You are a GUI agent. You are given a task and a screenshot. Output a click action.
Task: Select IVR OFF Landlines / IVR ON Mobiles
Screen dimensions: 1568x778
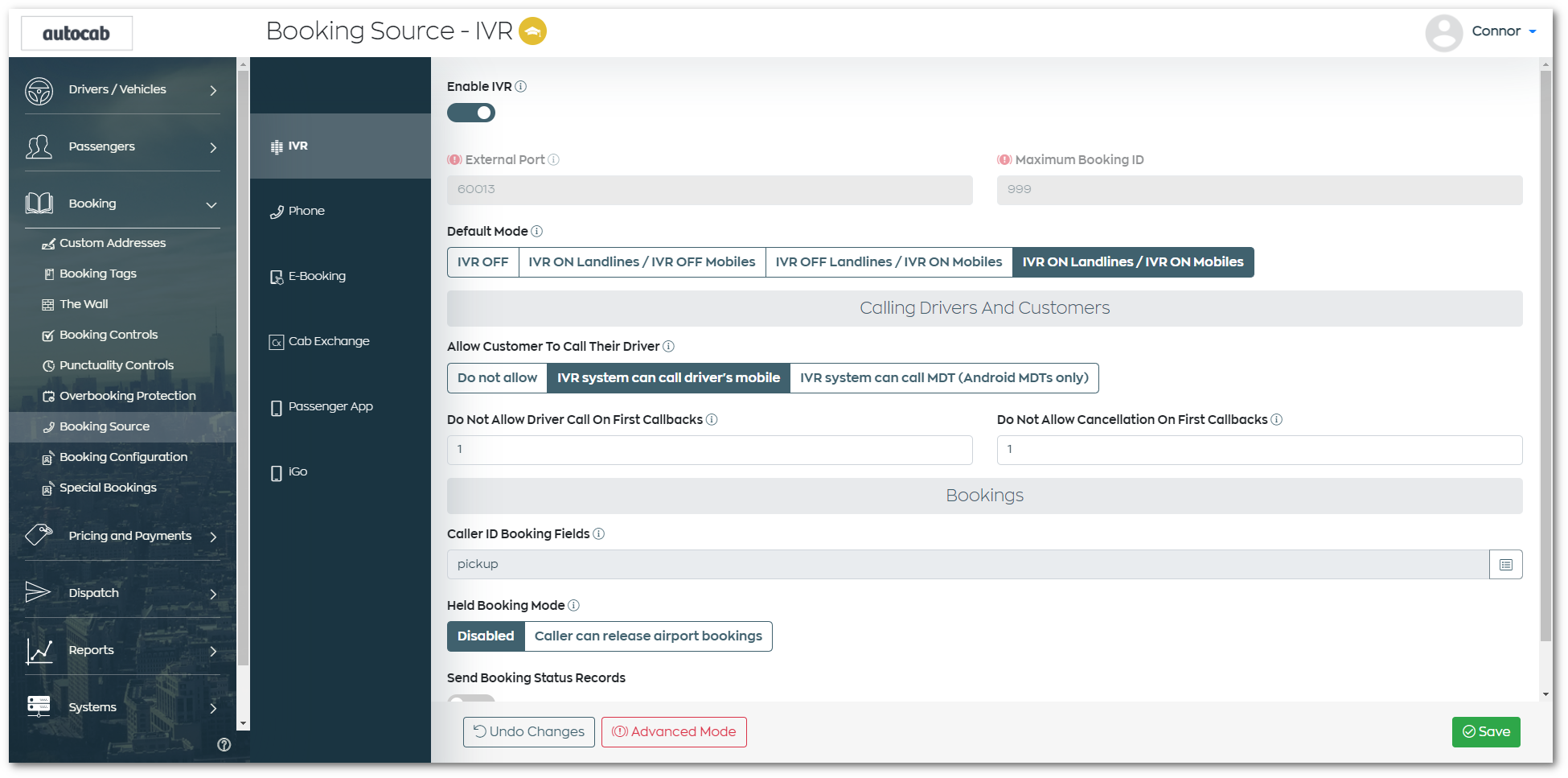click(889, 262)
